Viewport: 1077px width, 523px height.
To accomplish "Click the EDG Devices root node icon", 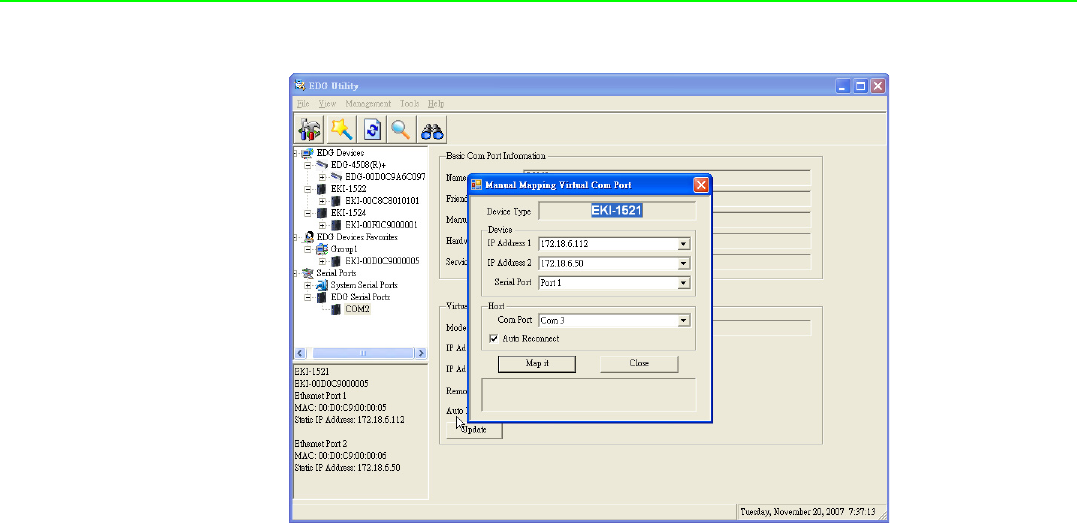I will tap(307, 153).
